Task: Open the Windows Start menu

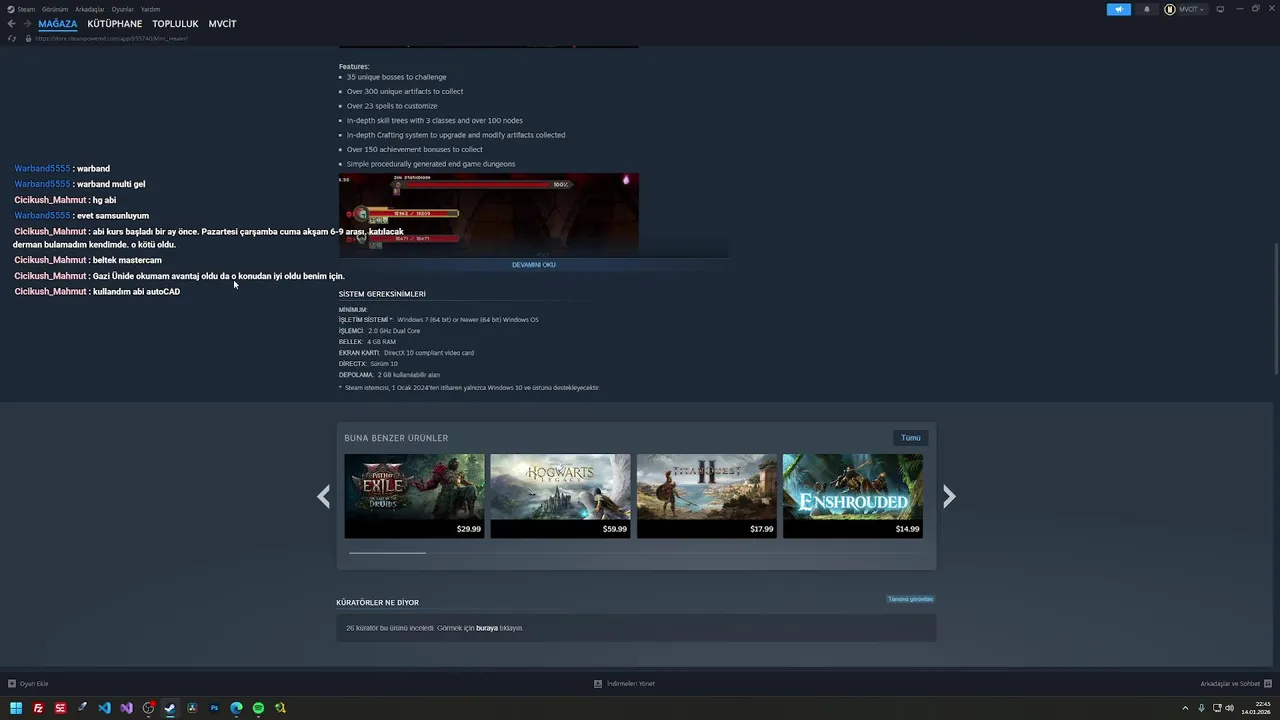Action: [16, 708]
